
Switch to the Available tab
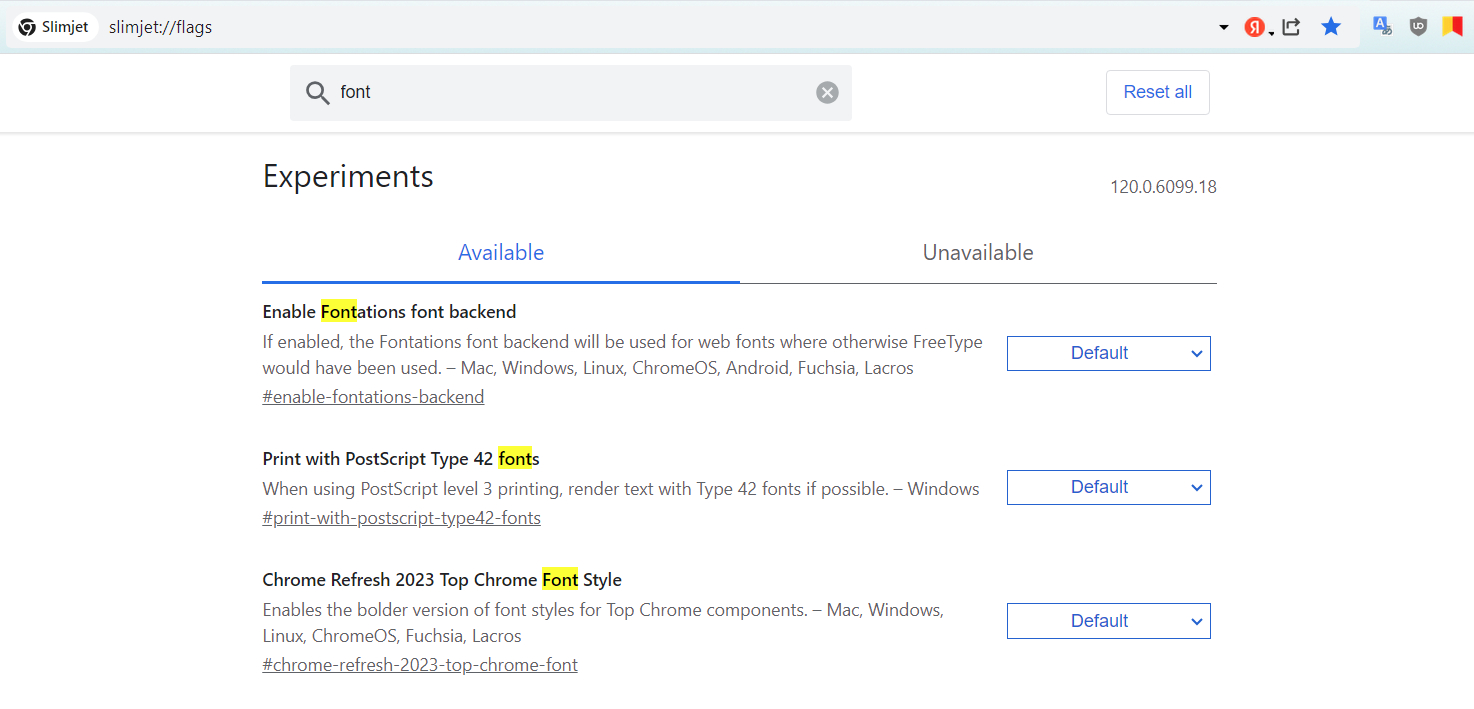pos(501,253)
